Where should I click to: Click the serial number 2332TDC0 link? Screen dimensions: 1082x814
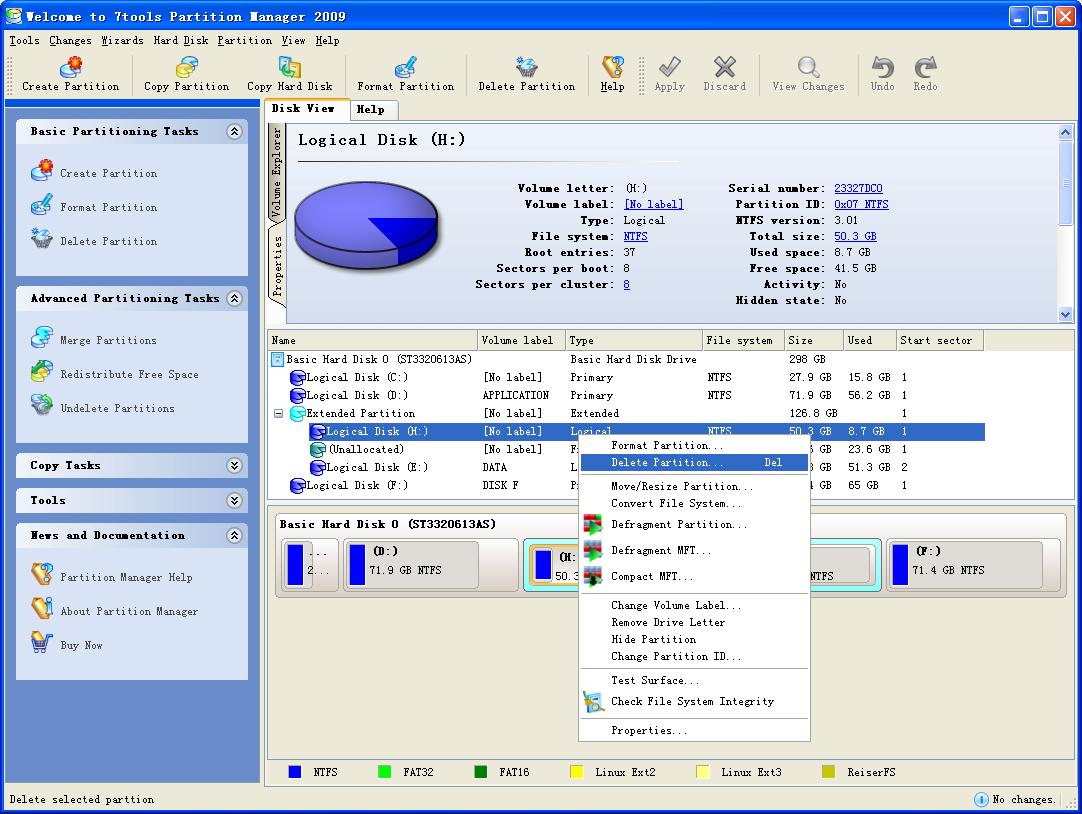click(858, 189)
